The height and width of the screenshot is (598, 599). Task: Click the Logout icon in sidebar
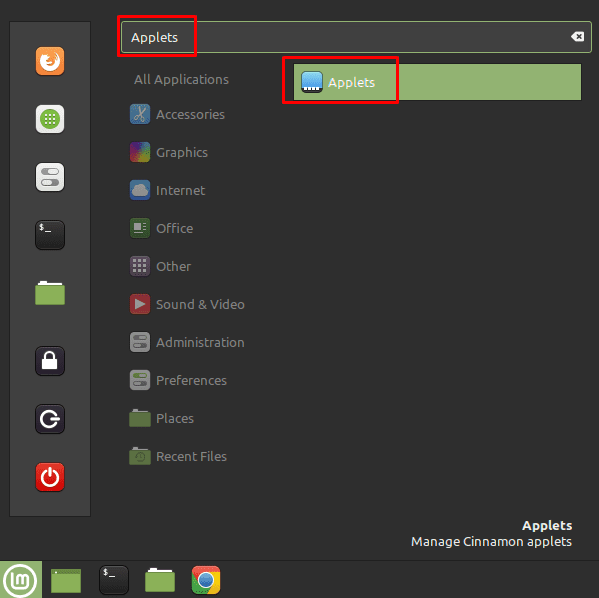coord(50,419)
